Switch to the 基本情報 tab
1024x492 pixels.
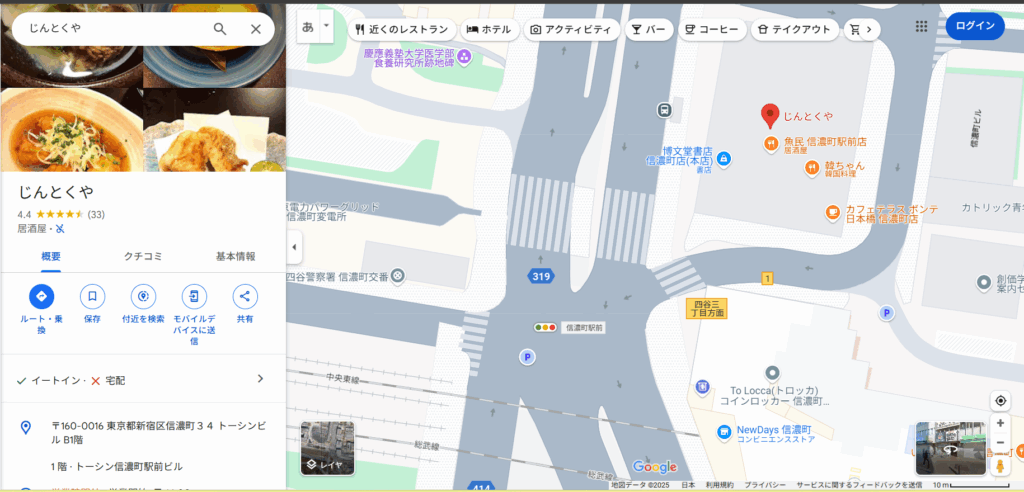(236, 256)
